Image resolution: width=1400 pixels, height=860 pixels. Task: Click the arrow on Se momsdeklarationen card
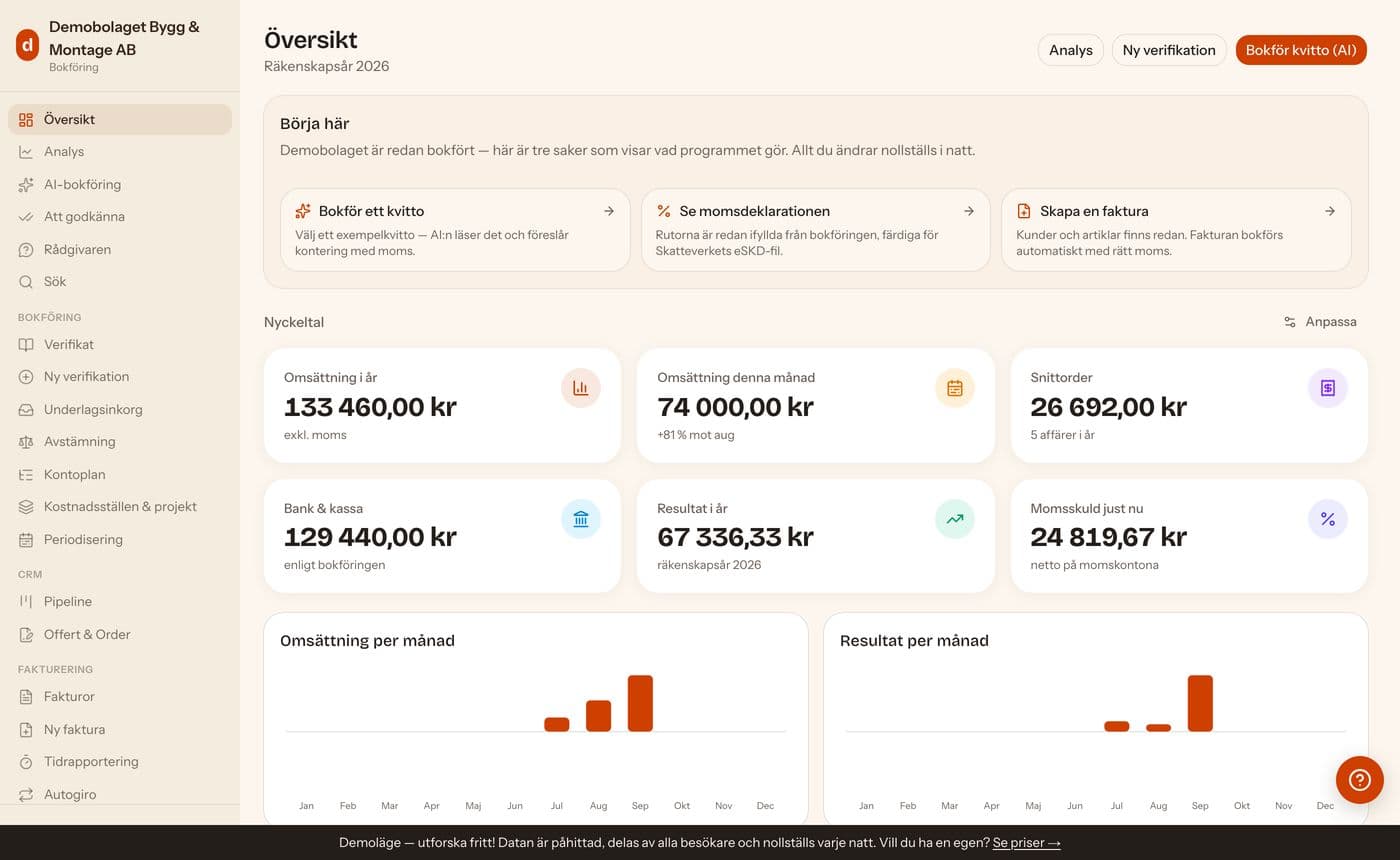tap(969, 211)
